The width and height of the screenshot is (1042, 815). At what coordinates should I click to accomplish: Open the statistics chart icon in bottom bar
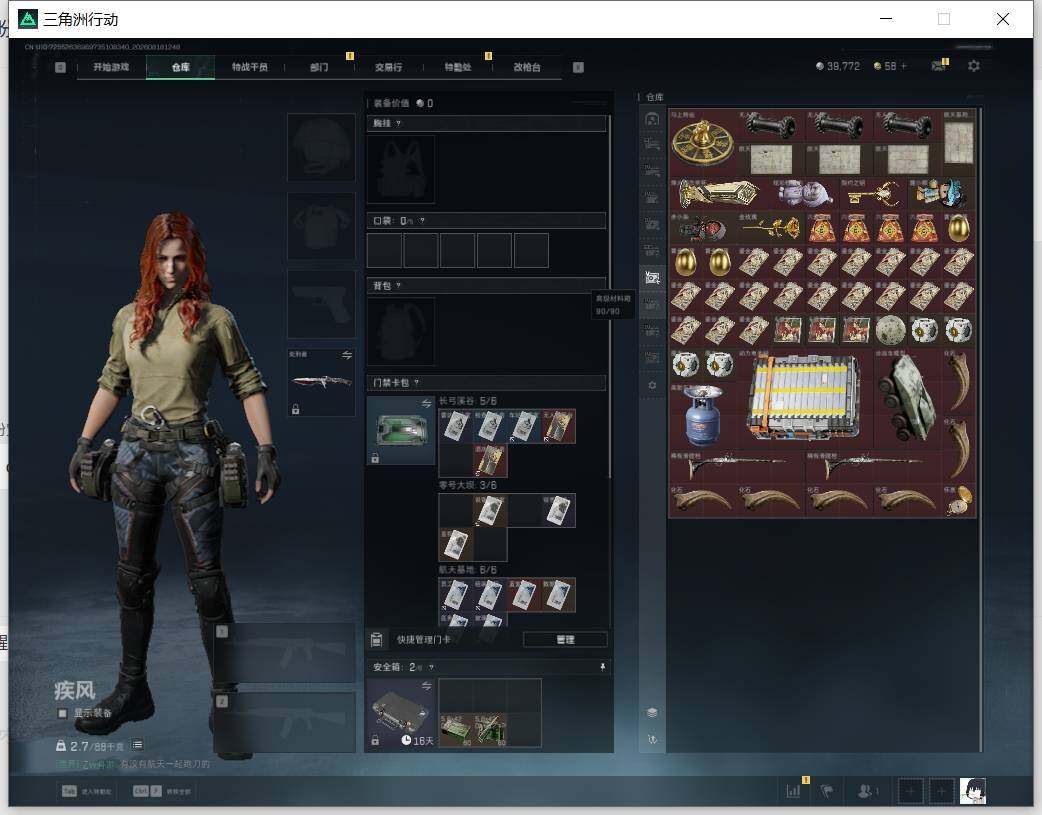(x=793, y=791)
